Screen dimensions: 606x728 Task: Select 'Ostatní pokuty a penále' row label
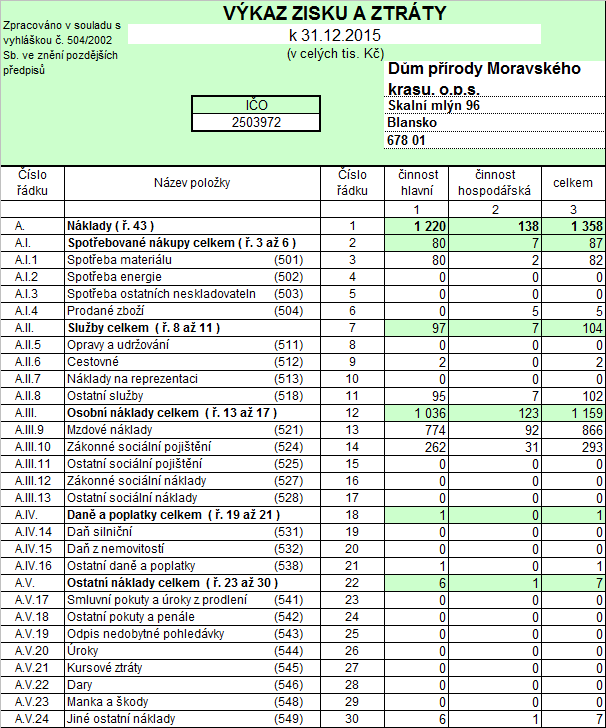(x=130, y=618)
